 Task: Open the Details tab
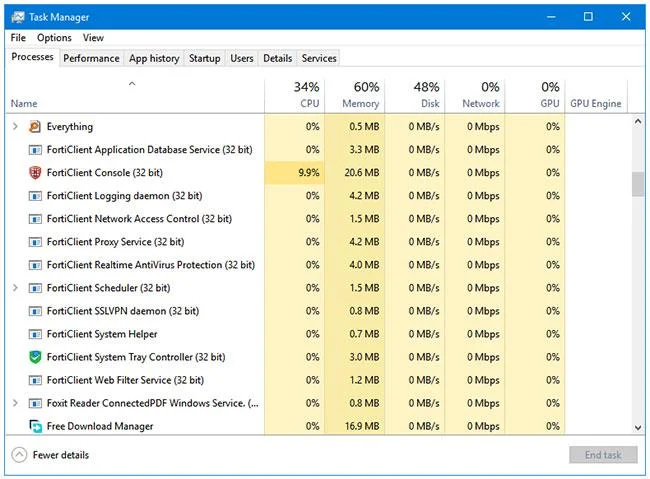(x=278, y=58)
